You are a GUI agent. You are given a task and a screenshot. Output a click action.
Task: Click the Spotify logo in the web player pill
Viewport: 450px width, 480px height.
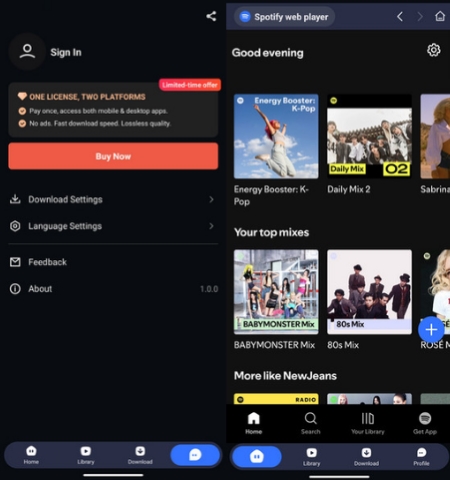tap(245, 17)
